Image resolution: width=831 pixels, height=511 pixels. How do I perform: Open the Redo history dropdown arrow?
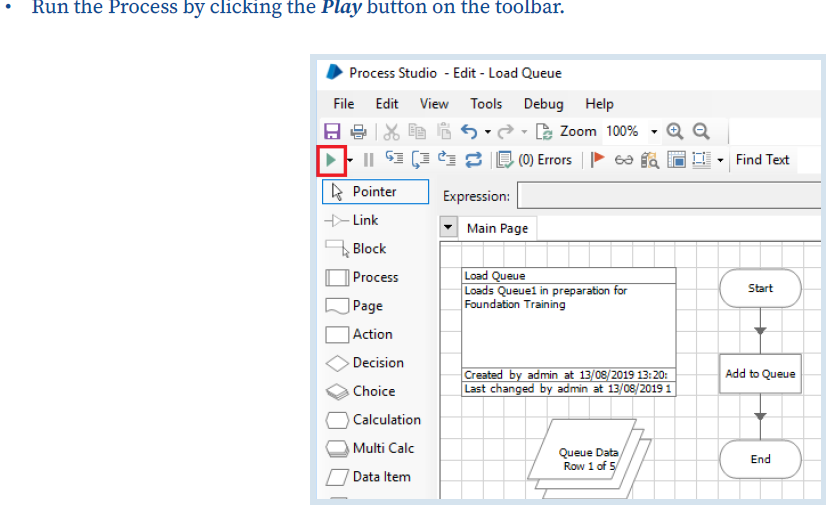click(524, 131)
